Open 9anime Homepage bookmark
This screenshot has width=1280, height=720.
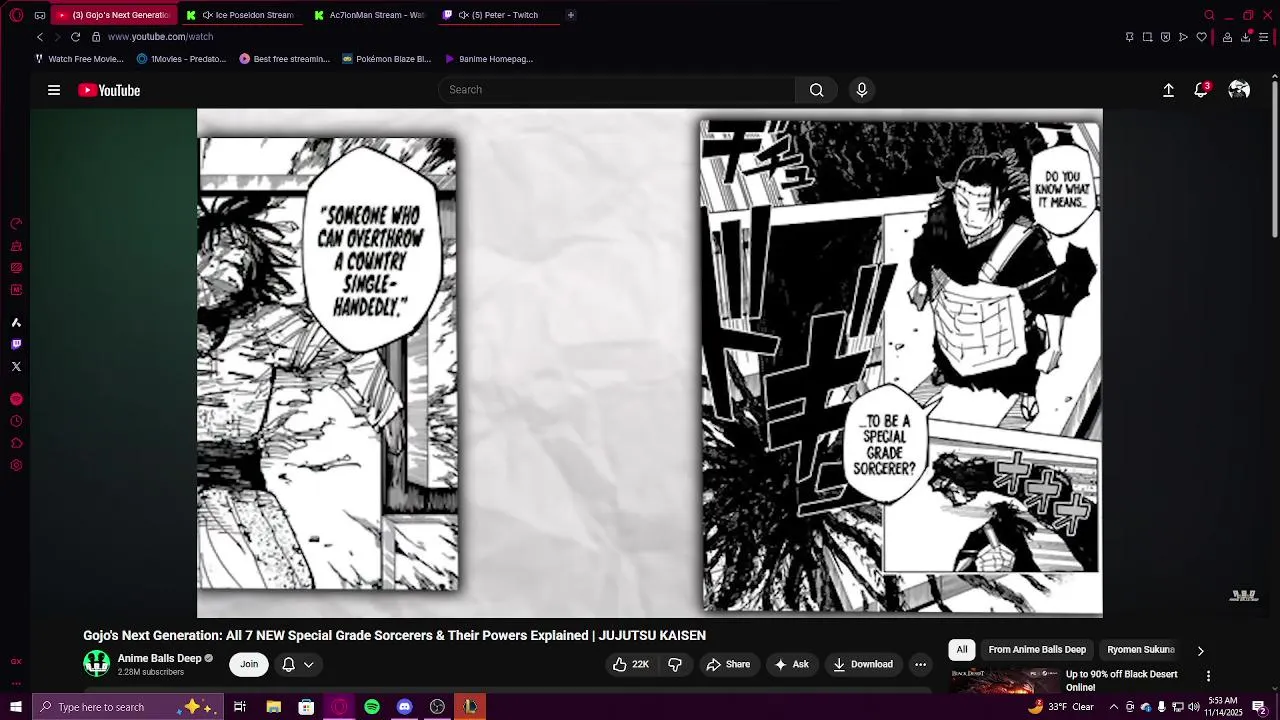tap(489, 59)
